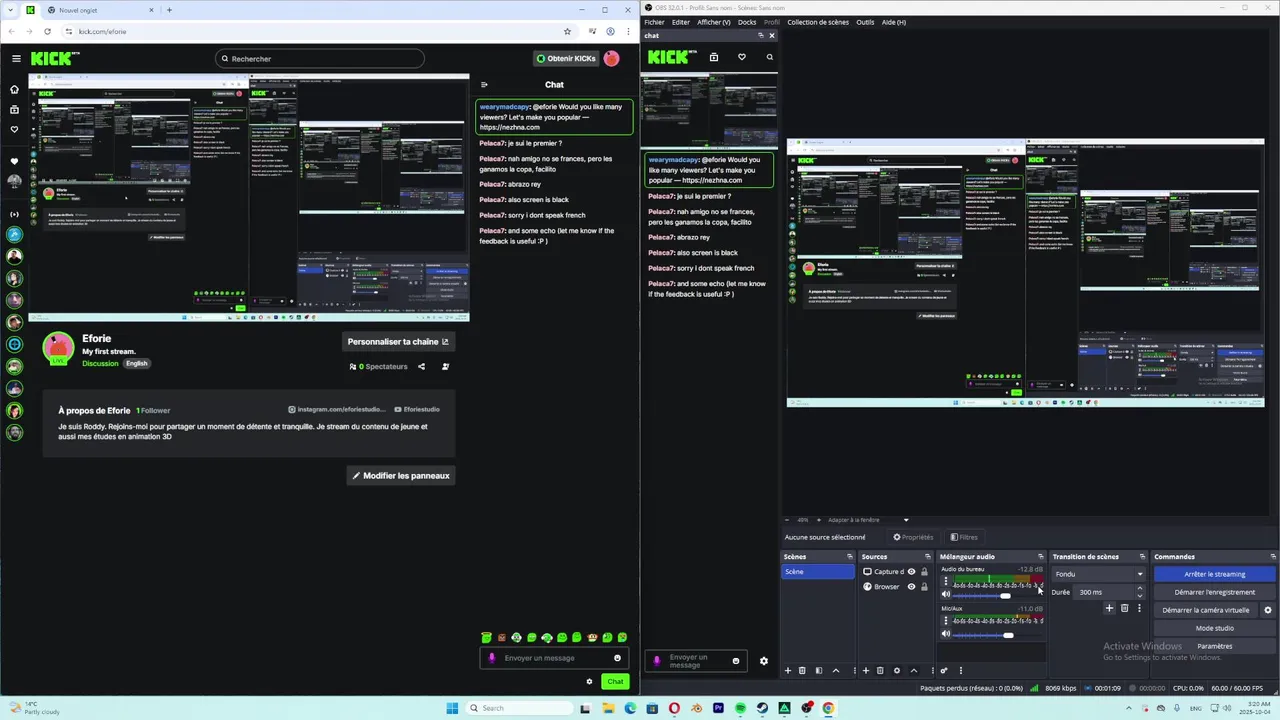Click the search icon in the OBS chat dock
This screenshot has width=1280, height=720.
click(769, 57)
